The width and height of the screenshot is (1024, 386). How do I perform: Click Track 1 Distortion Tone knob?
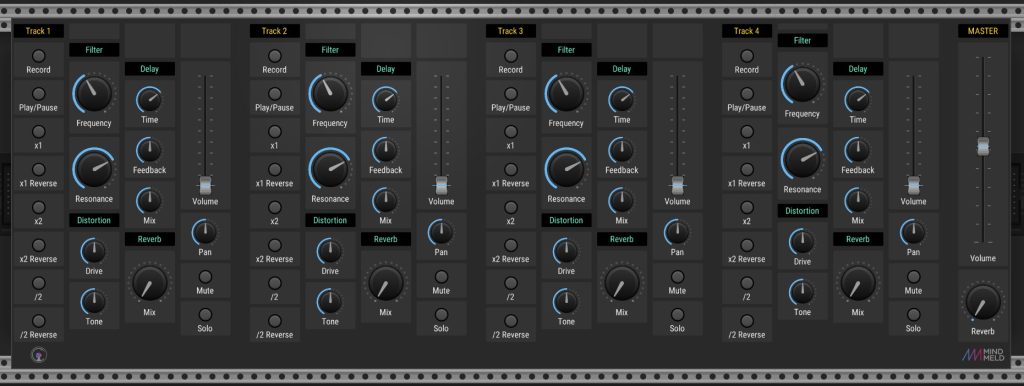[x=93, y=302]
